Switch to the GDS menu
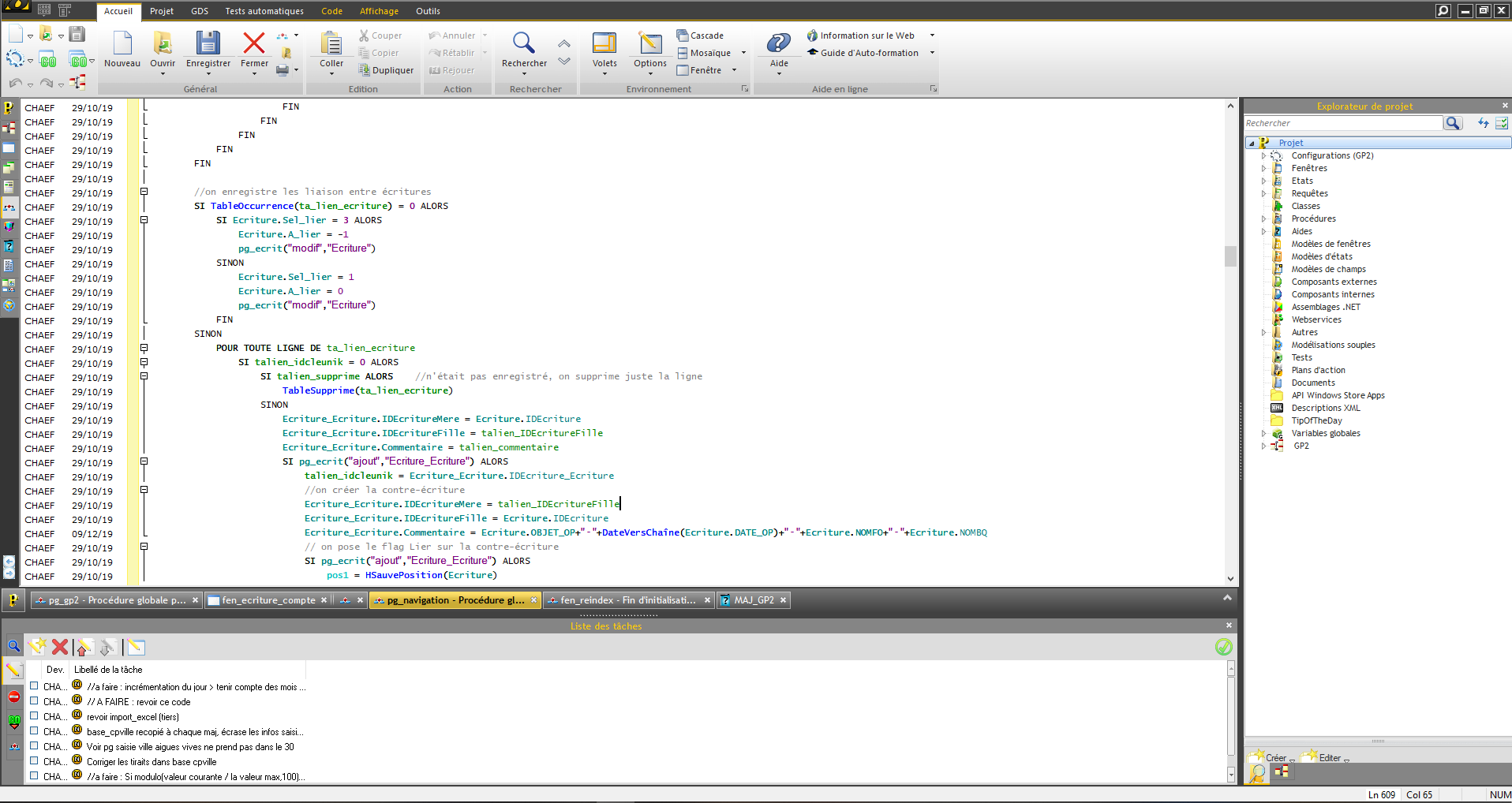The width and height of the screenshot is (1512, 803). (199, 11)
